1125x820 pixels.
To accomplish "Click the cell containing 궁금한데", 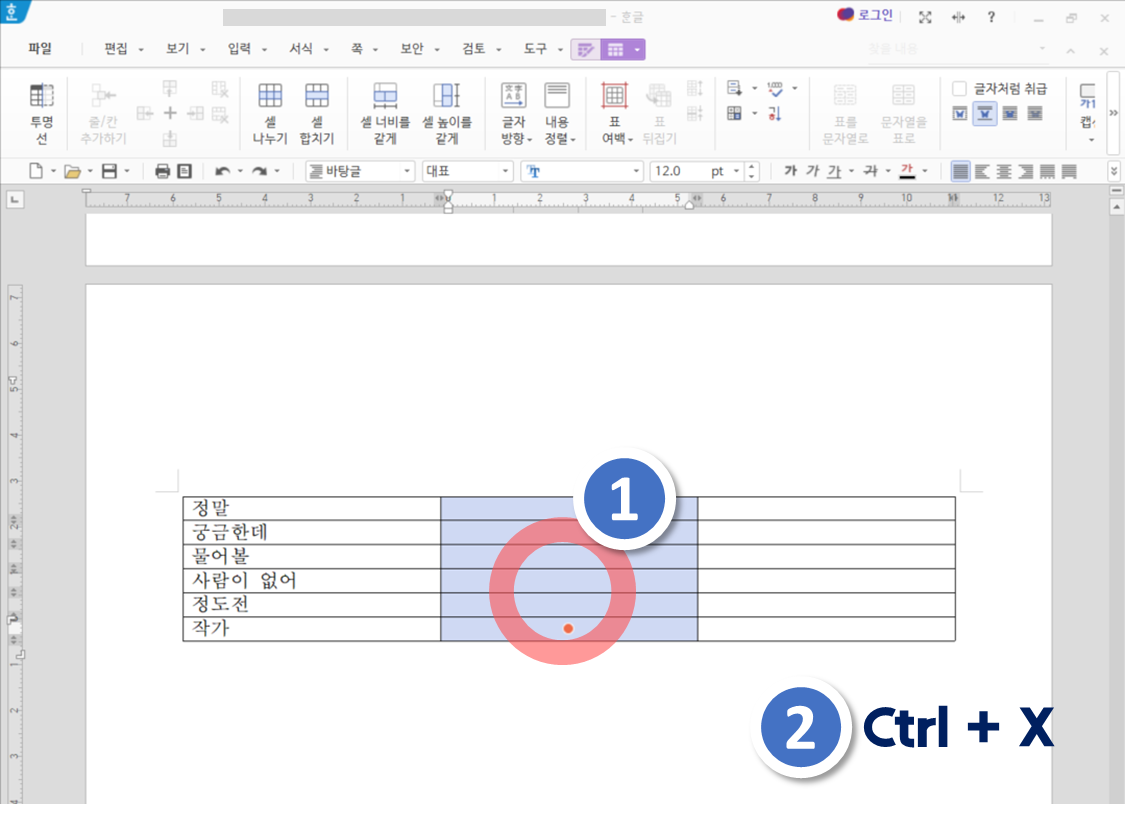I will click(x=311, y=532).
